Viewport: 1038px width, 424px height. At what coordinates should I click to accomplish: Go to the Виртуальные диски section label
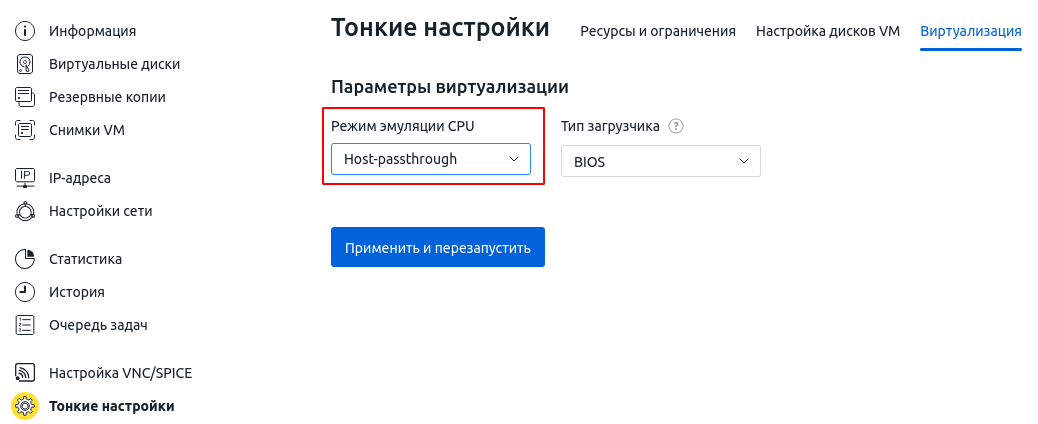(115, 64)
